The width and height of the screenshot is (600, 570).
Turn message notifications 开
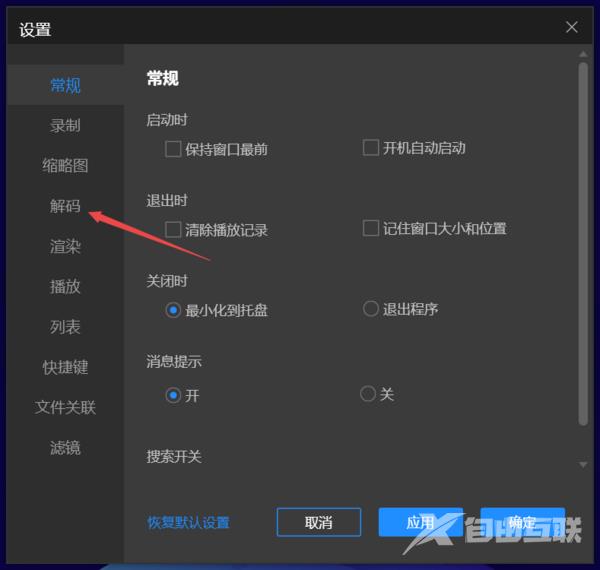point(173,395)
